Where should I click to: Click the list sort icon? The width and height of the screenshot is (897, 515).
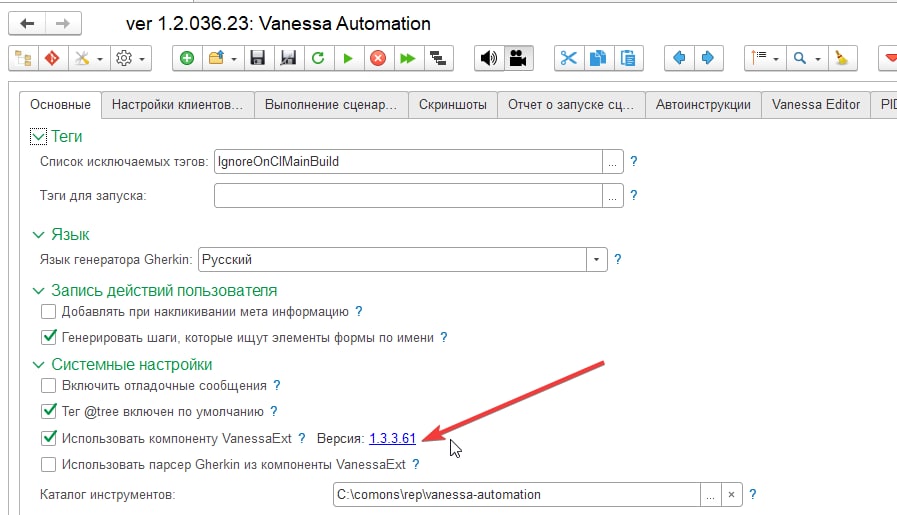click(x=759, y=57)
